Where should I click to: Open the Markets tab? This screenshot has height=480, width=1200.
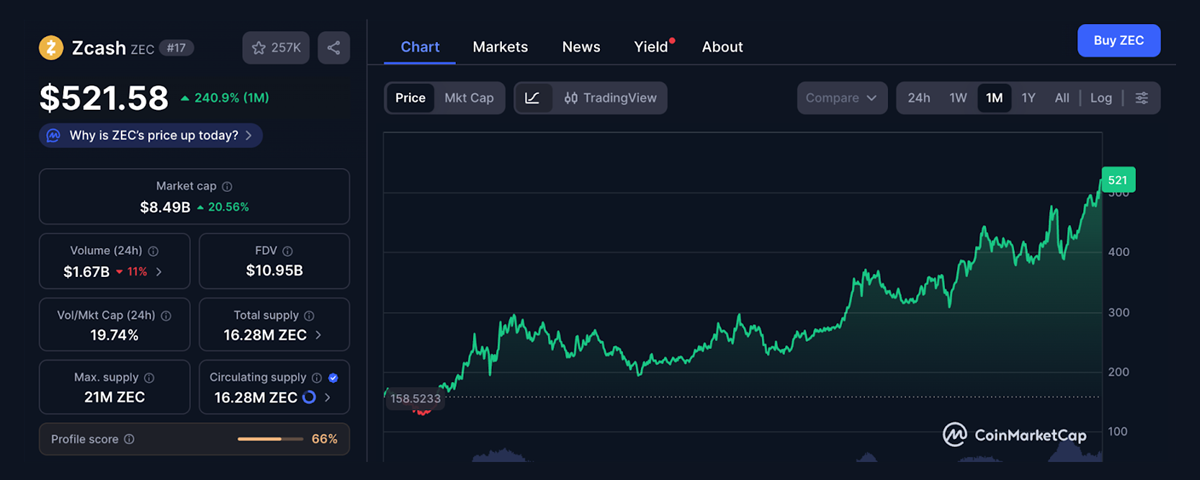[500, 47]
